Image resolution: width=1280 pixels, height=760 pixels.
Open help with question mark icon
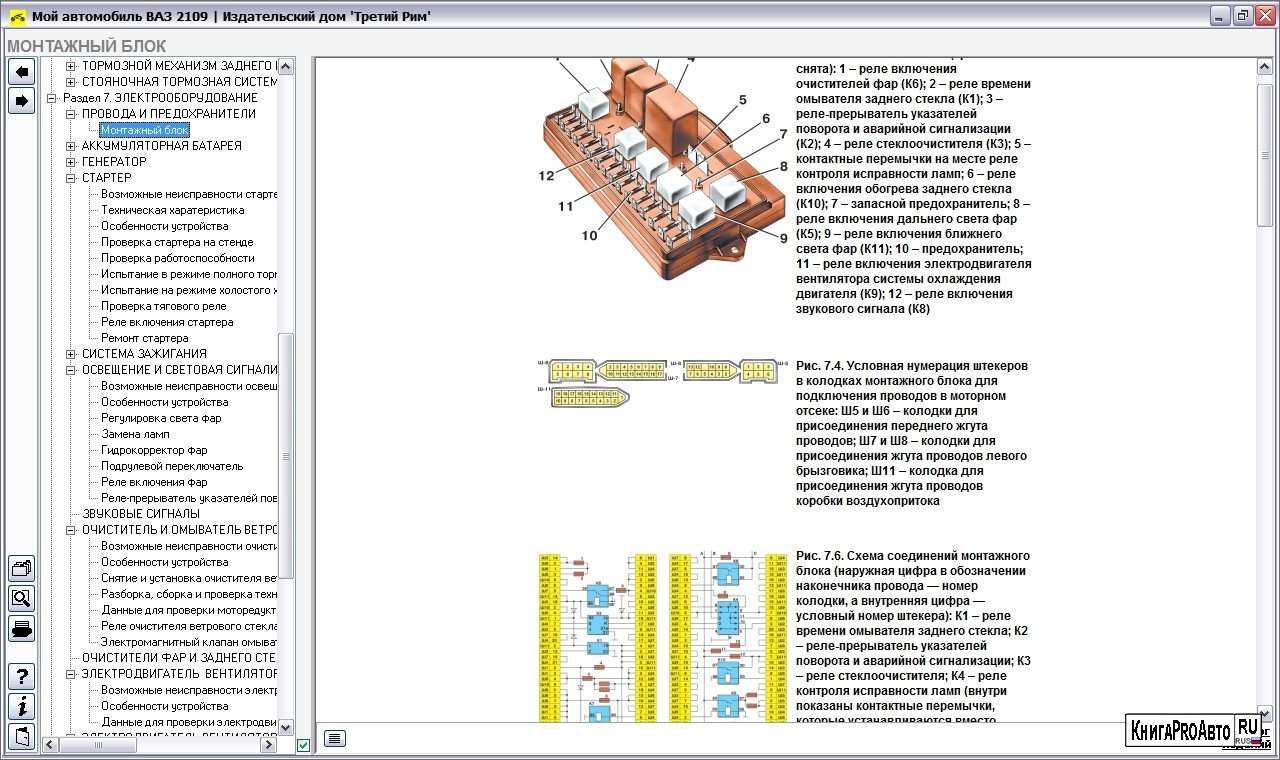click(x=21, y=677)
